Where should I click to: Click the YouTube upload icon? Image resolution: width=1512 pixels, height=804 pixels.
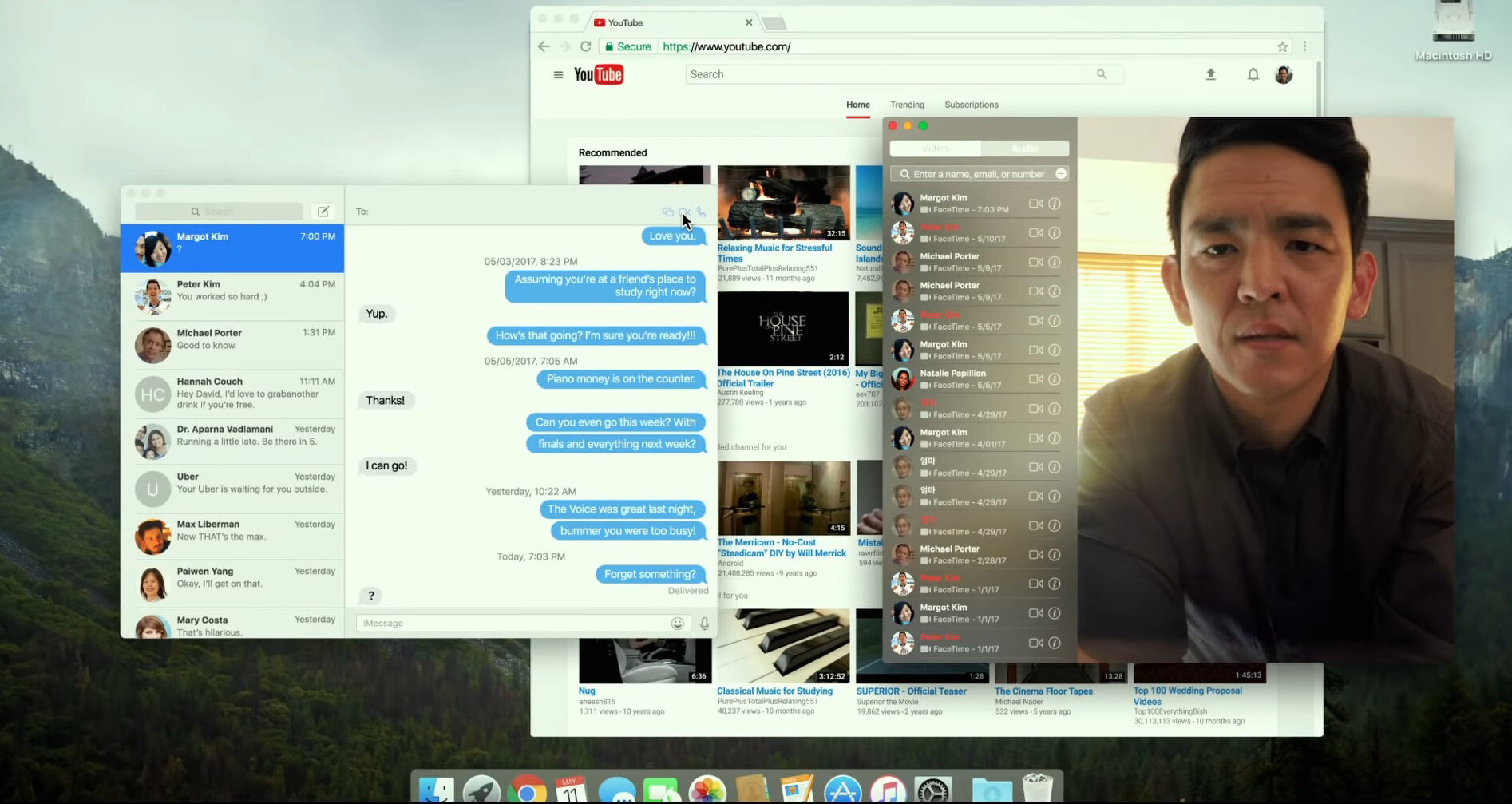pos(1210,74)
